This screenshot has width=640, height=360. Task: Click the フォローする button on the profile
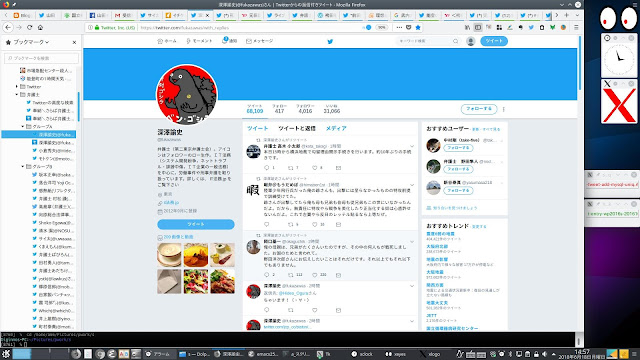coord(479,109)
